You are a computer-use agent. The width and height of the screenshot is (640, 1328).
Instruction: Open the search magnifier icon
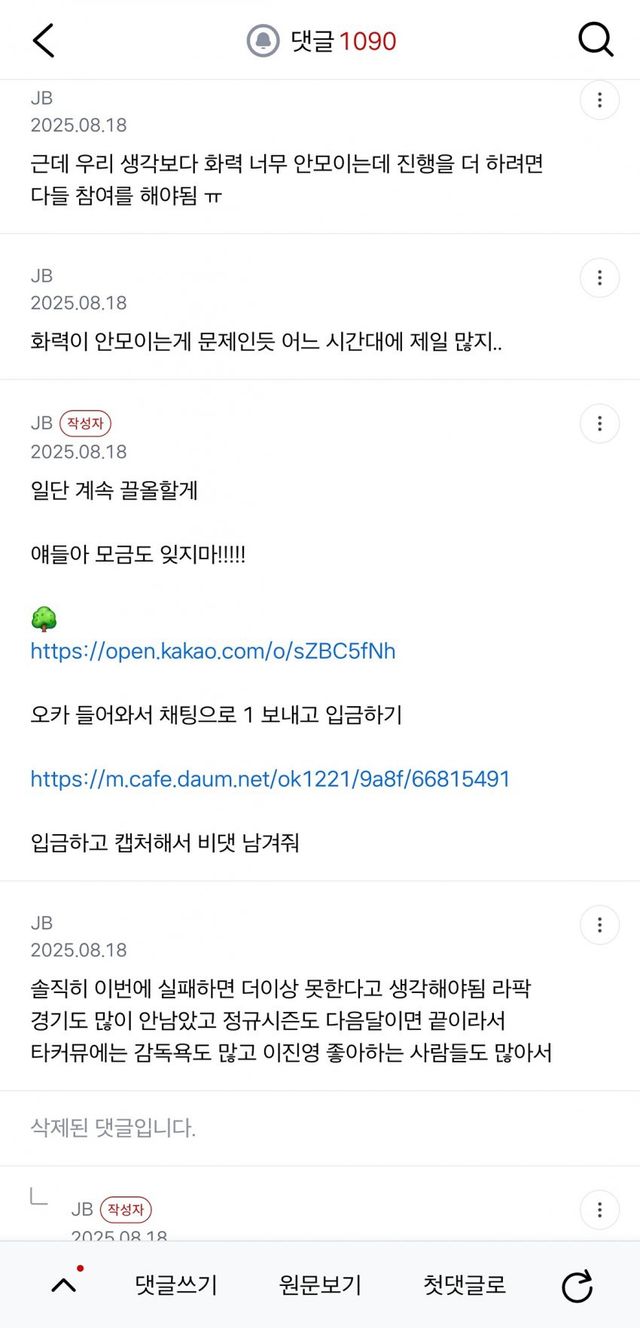pyautogui.click(x=596, y=41)
